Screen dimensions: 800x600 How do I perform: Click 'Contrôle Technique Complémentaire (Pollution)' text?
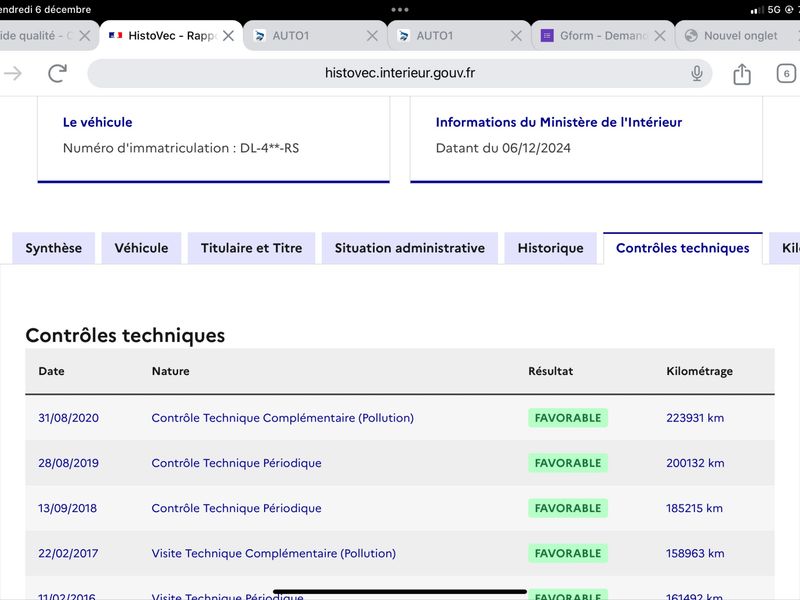pos(283,418)
